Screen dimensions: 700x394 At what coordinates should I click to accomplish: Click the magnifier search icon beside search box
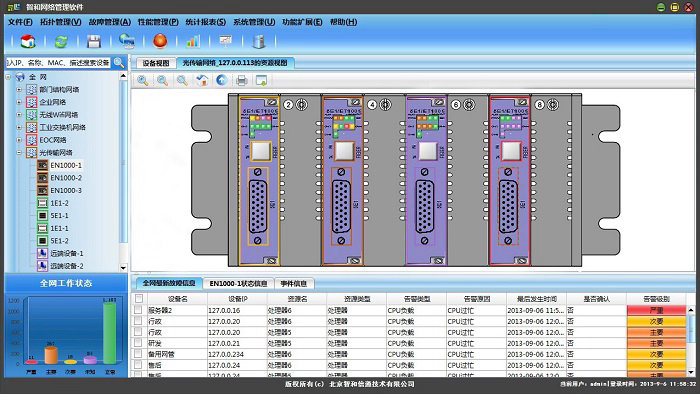pyautogui.click(x=119, y=63)
